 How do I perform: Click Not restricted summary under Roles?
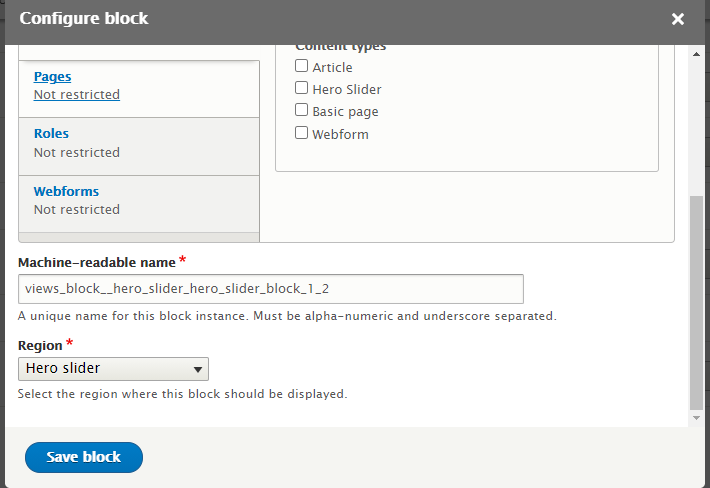tap(76, 152)
